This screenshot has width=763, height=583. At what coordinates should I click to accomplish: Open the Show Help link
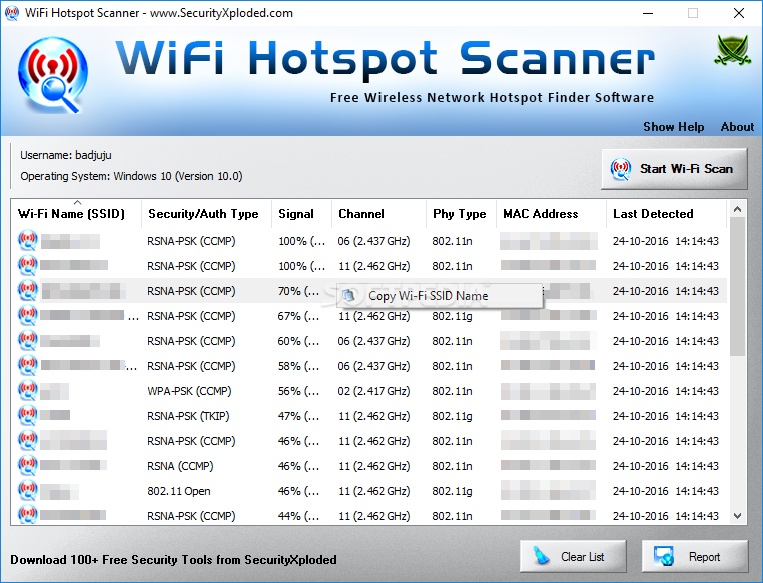pos(673,127)
